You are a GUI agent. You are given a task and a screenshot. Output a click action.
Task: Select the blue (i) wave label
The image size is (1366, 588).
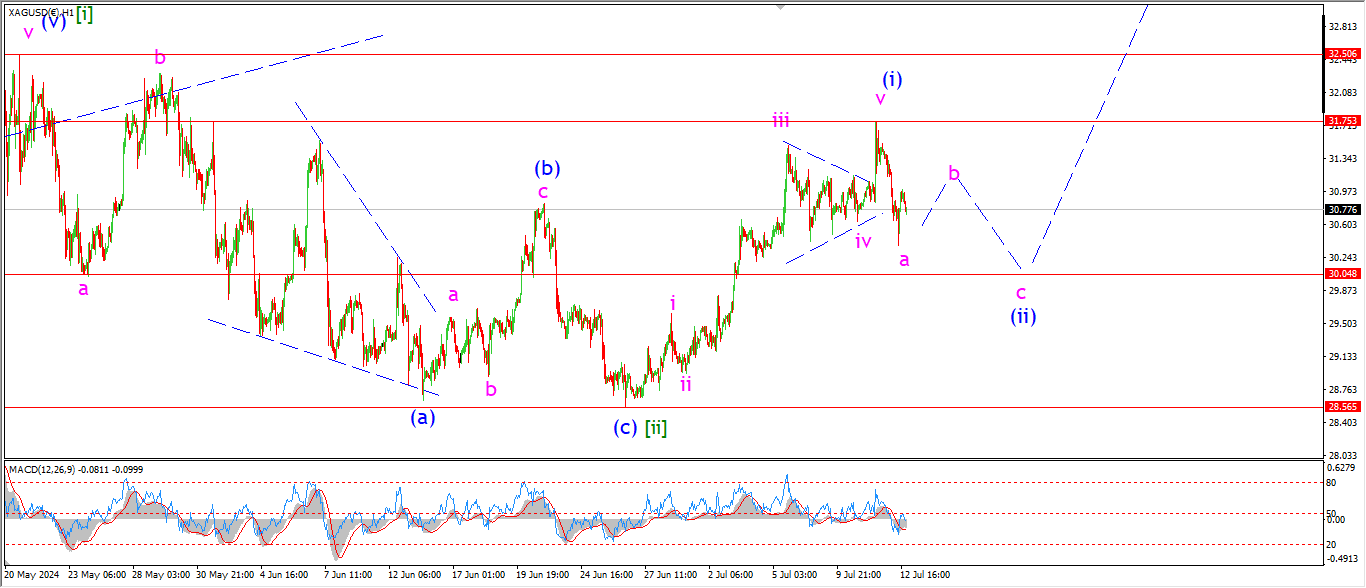tap(892, 79)
